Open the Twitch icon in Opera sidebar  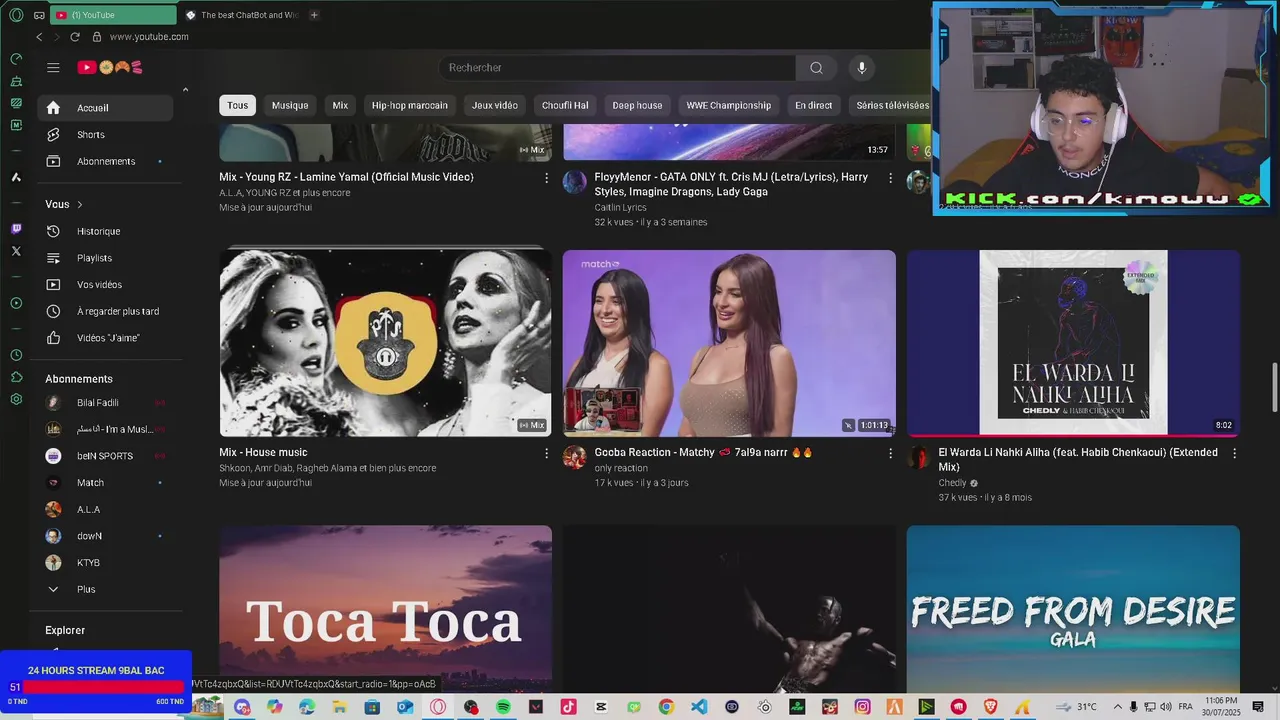[x=16, y=229]
